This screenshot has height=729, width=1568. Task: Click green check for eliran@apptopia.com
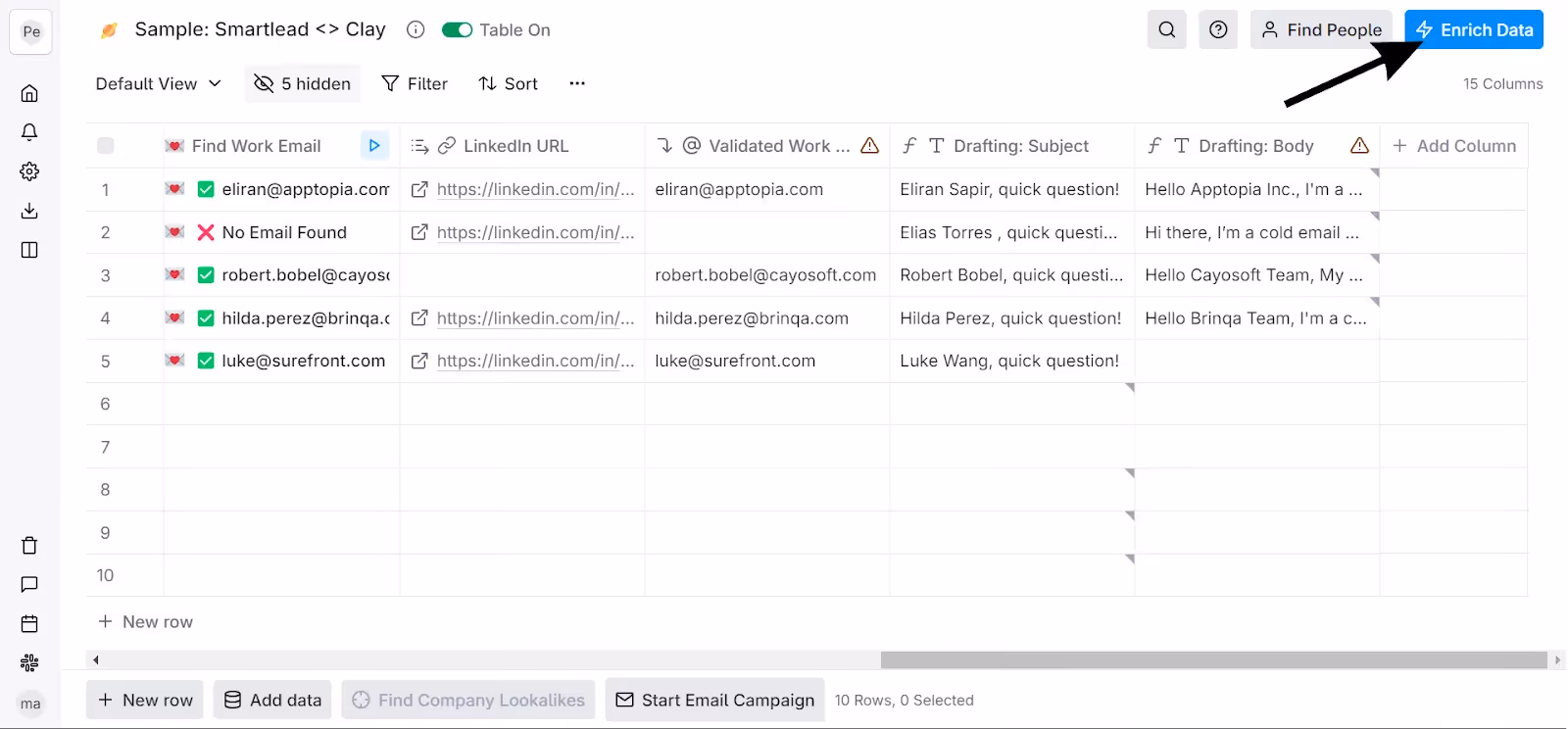[x=206, y=189]
